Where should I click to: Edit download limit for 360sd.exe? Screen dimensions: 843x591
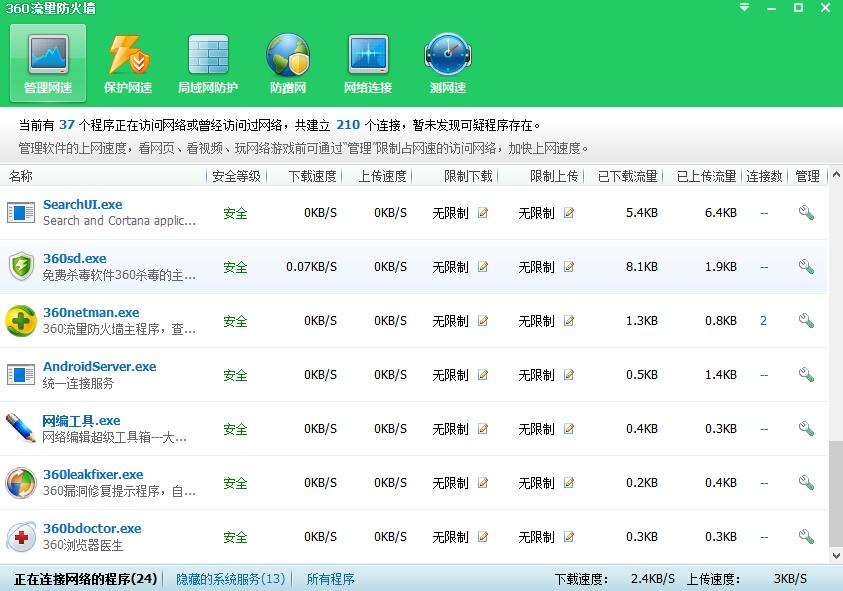click(x=483, y=268)
